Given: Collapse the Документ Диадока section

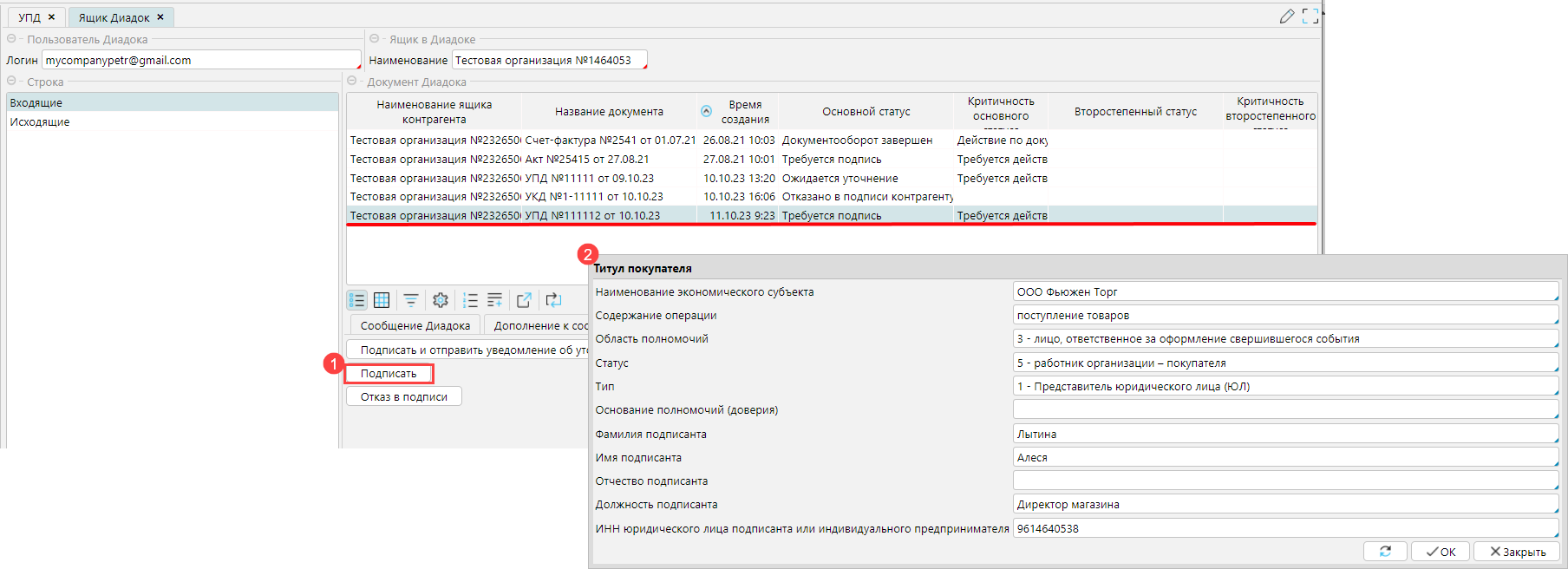Looking at the screenshot, I should tap(352, 82).
